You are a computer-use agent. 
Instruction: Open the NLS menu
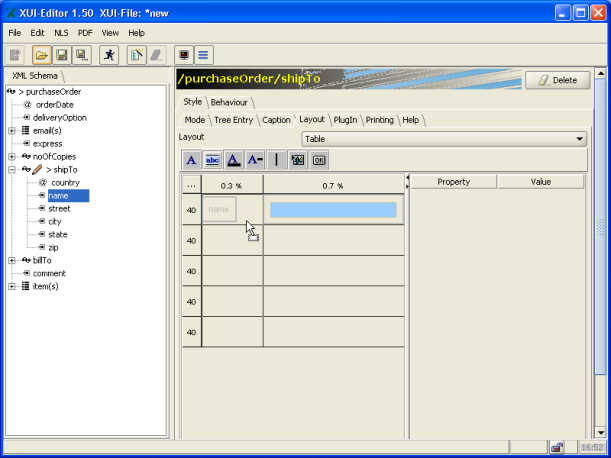tap(62, 33)
